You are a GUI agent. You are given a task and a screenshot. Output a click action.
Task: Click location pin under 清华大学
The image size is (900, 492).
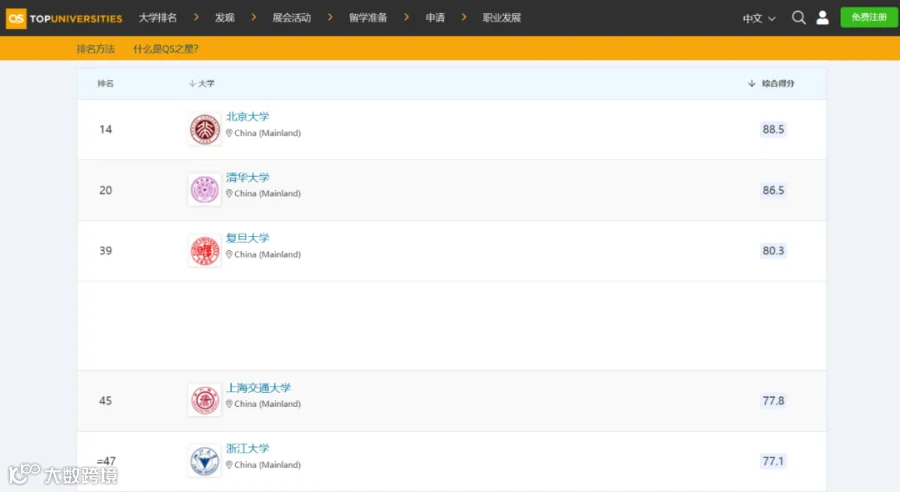pos(229,193)
